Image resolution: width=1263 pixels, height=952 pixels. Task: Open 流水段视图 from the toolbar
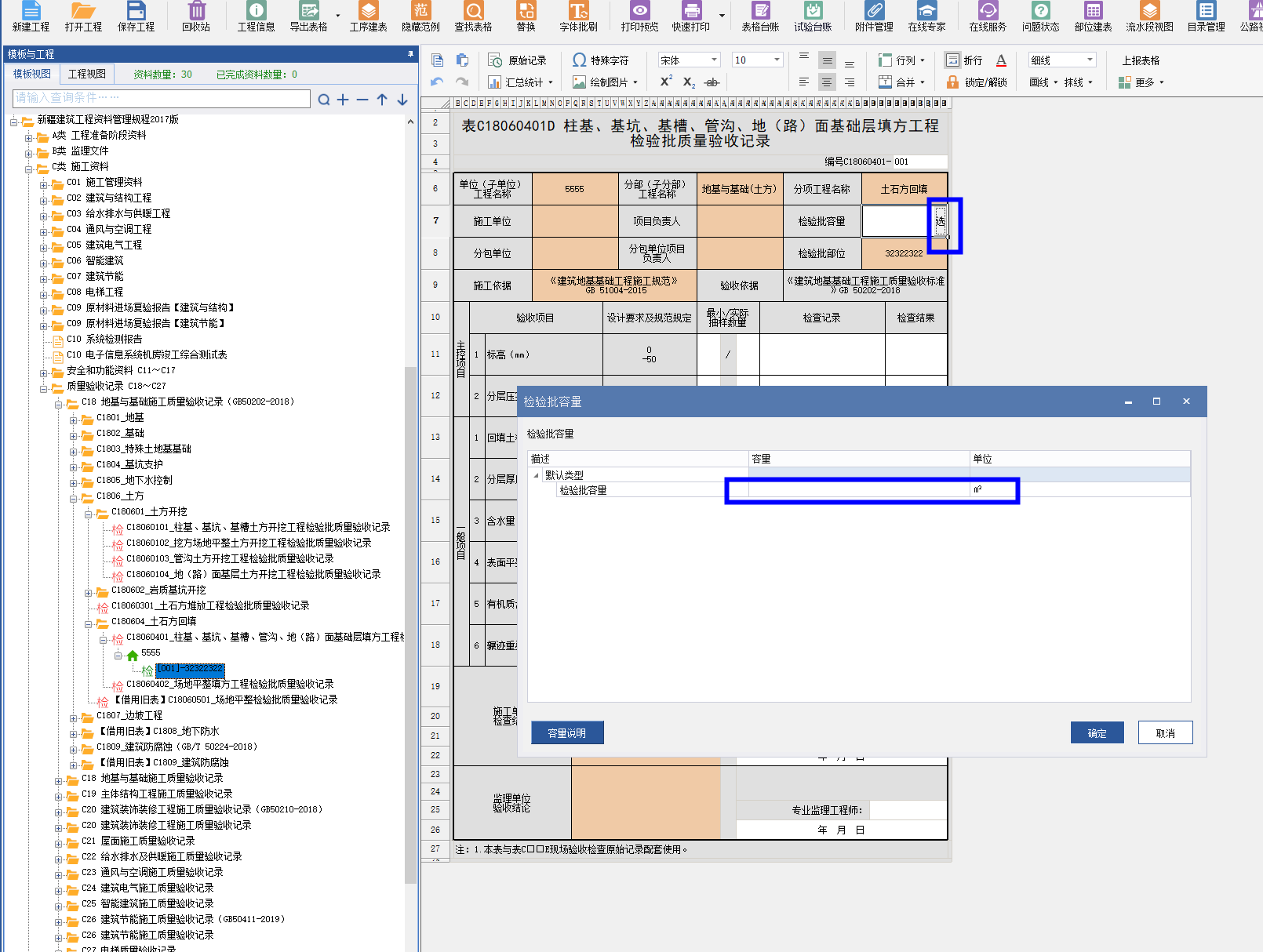click(1149, 16)
